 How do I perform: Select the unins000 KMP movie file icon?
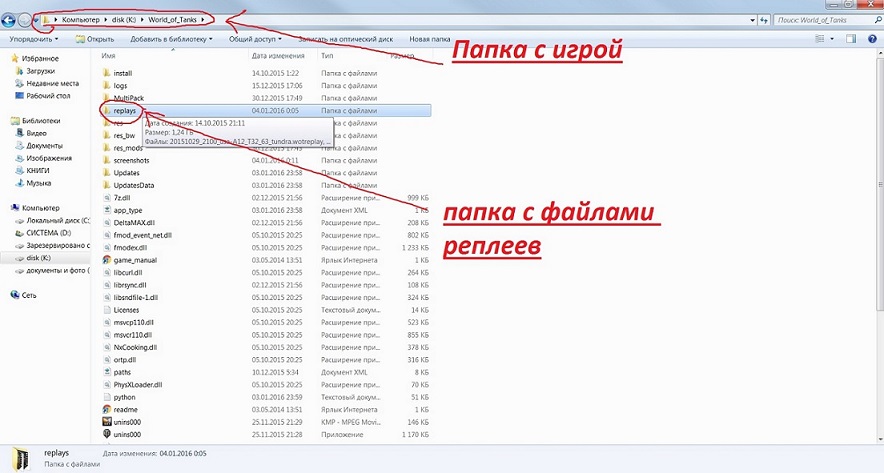coord(107,422)
